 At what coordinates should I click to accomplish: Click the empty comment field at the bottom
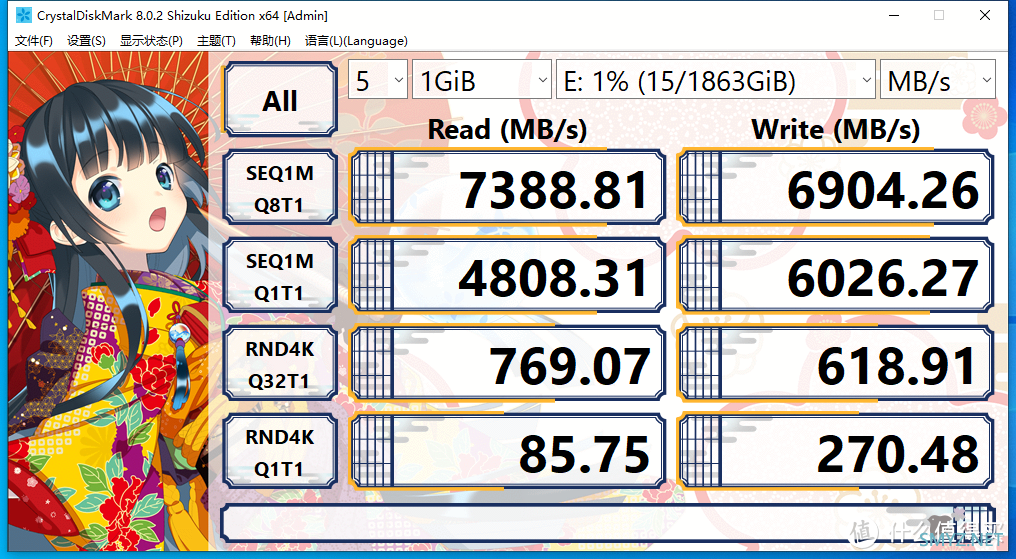pos(608,523)
